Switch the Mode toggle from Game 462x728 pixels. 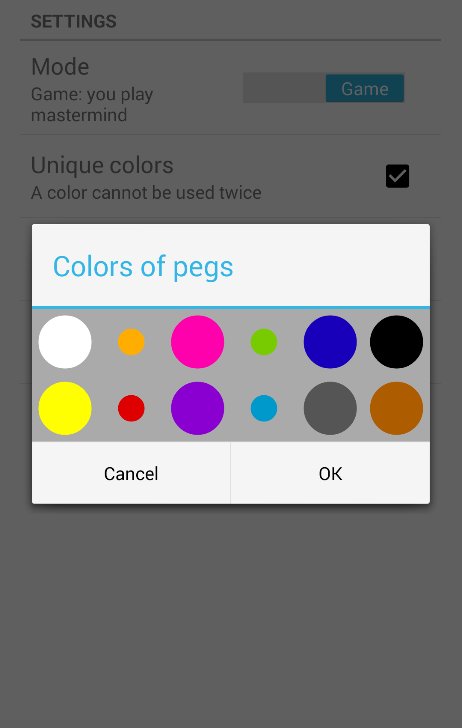[324, 88]
